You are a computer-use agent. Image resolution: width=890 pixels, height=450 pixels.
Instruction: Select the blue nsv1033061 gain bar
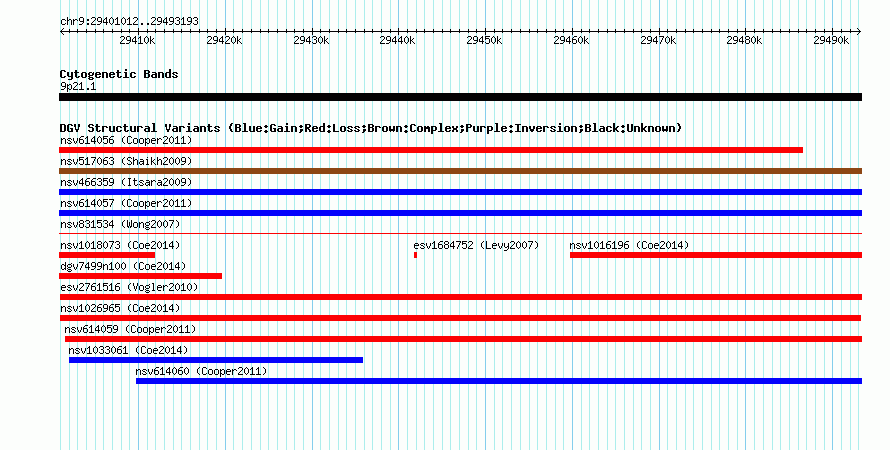click(x=216, y=360)
